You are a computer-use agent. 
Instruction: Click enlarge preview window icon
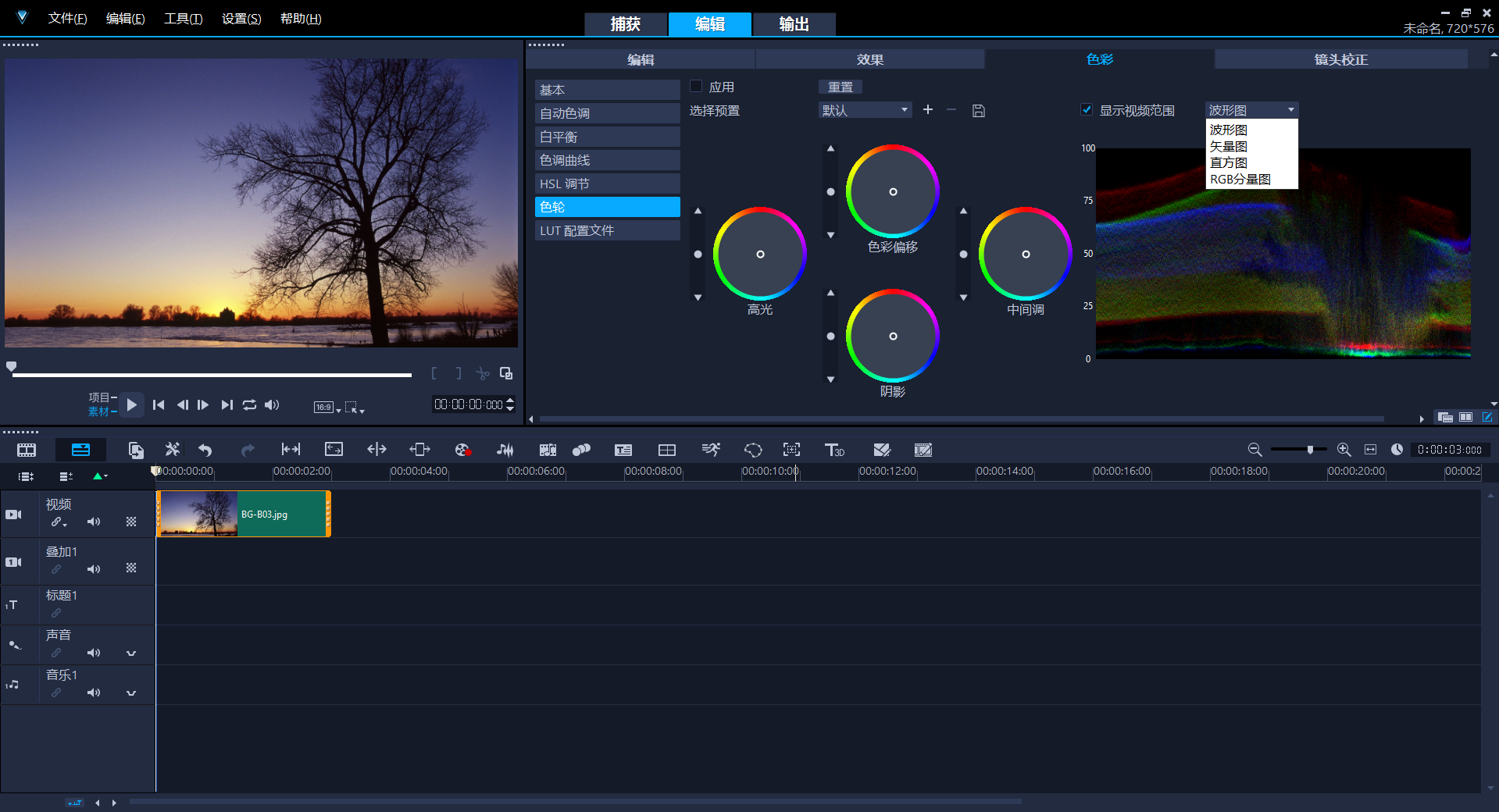(x=506, y=373)
